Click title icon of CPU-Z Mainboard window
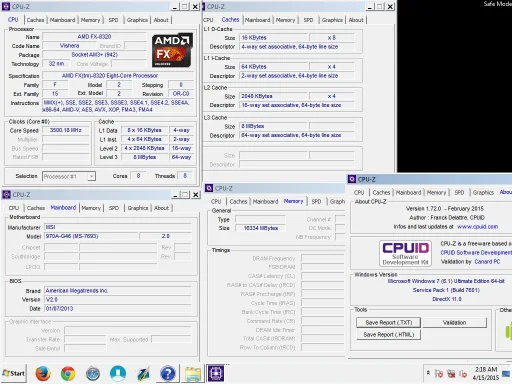Viewport: 512px width, 384px height. pyautogui.click(x=6, y=194)
